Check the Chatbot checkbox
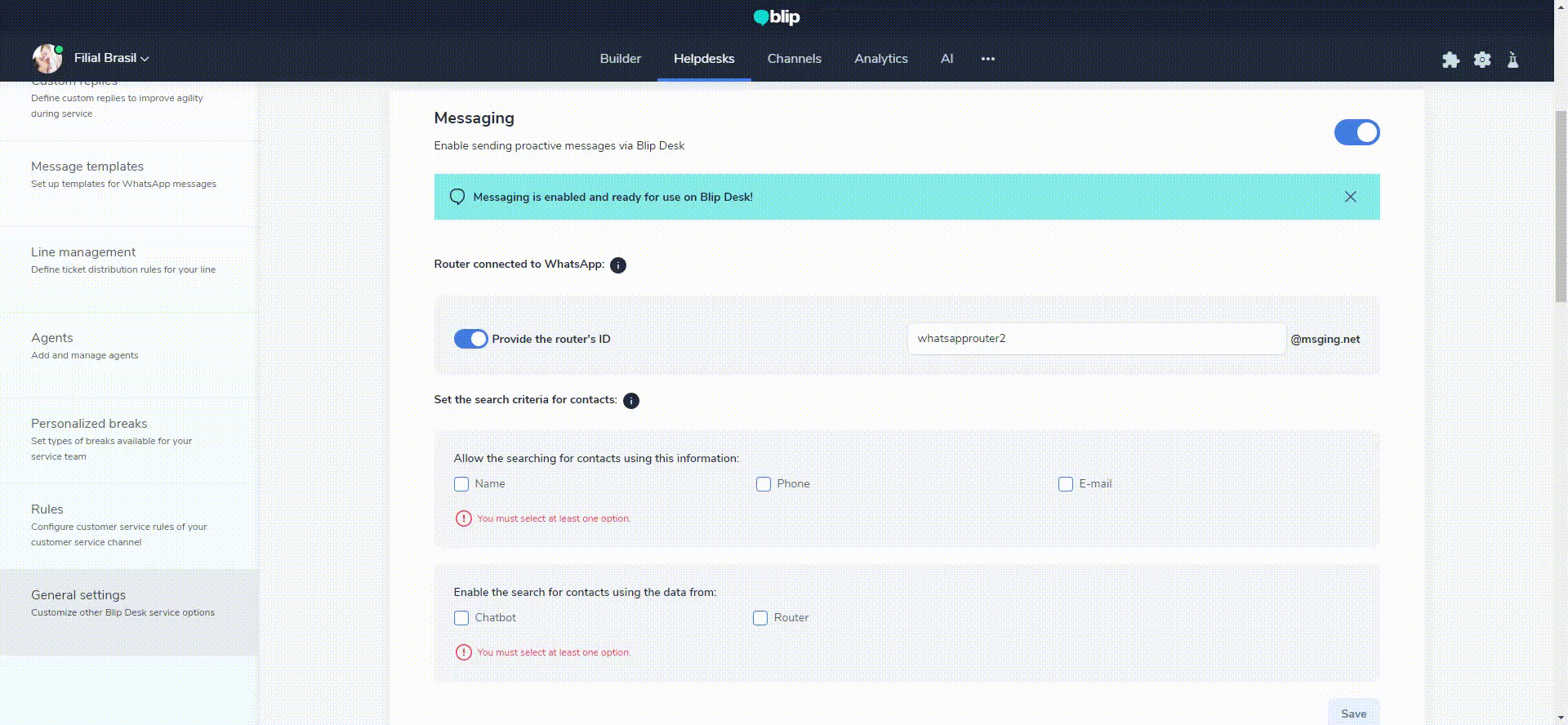 (461, 618)
